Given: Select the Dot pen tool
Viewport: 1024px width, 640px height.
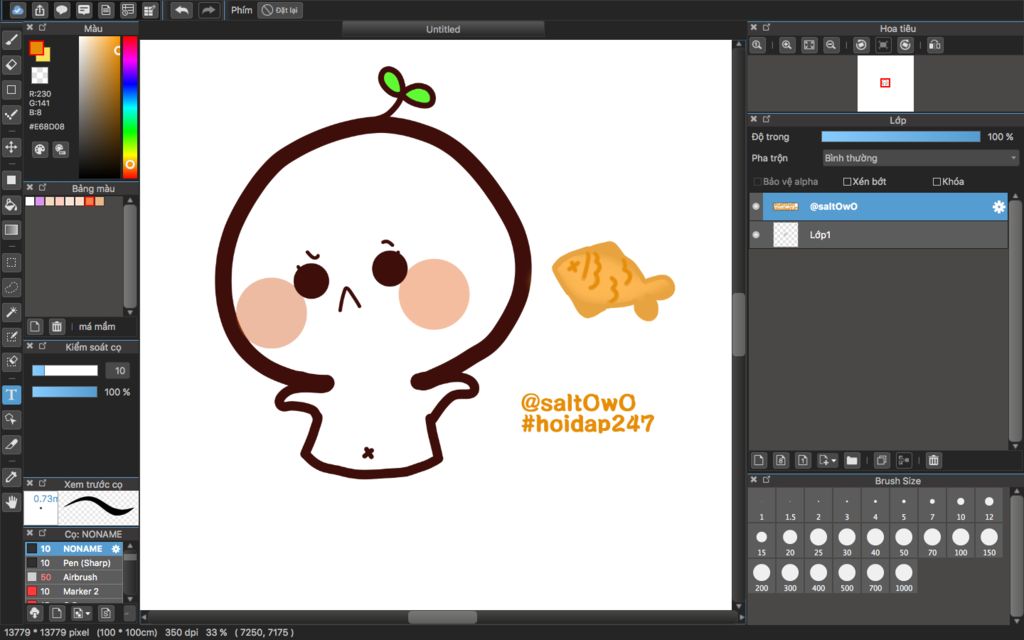Looking at the screenshot, I should pos(11,114).
